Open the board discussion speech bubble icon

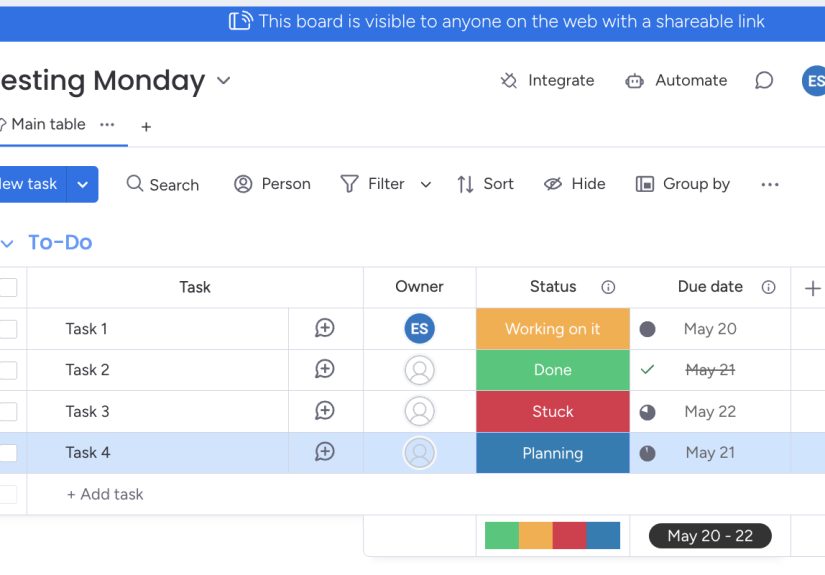tap(763, 80)
